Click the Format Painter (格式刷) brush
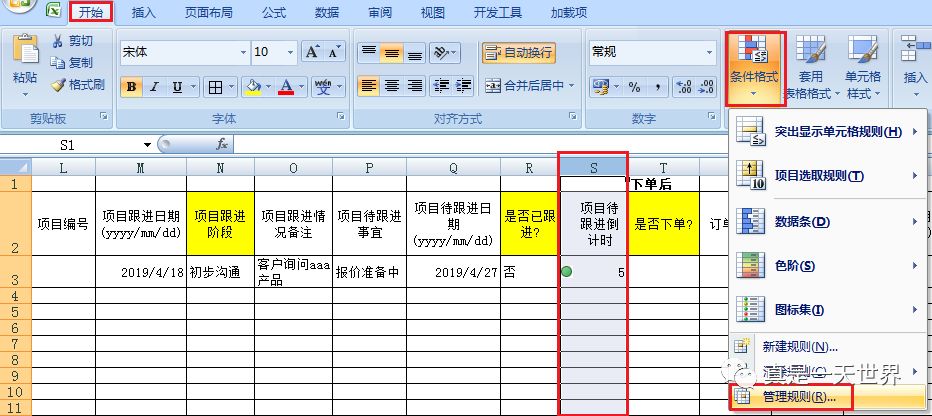 (x=58, y=85)
